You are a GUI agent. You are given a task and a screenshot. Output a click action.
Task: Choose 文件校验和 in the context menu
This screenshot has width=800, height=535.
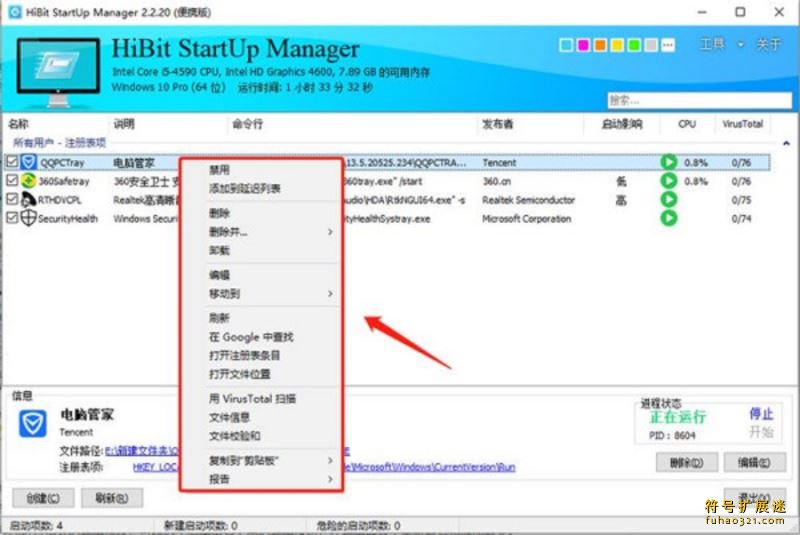click(x=235, y=436)
